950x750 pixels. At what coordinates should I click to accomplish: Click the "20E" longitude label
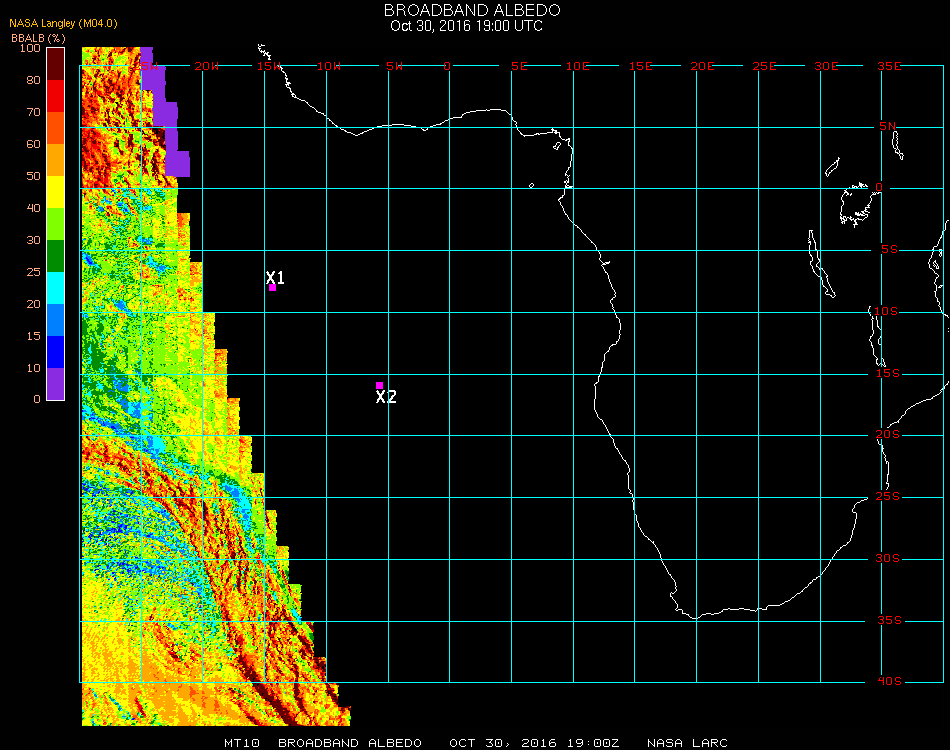pyautogui.click(x=703, y=66)
